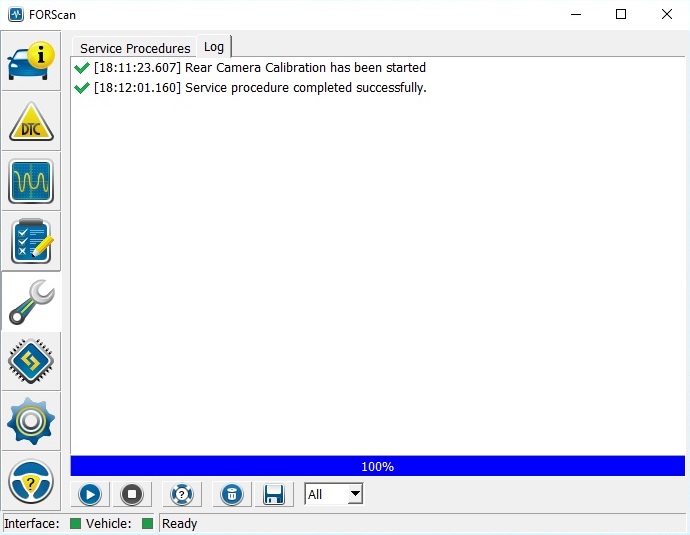Click the Ready status text
Image resolution: width=690 pixels, height=535 pixels.
(x=180, y=524)
